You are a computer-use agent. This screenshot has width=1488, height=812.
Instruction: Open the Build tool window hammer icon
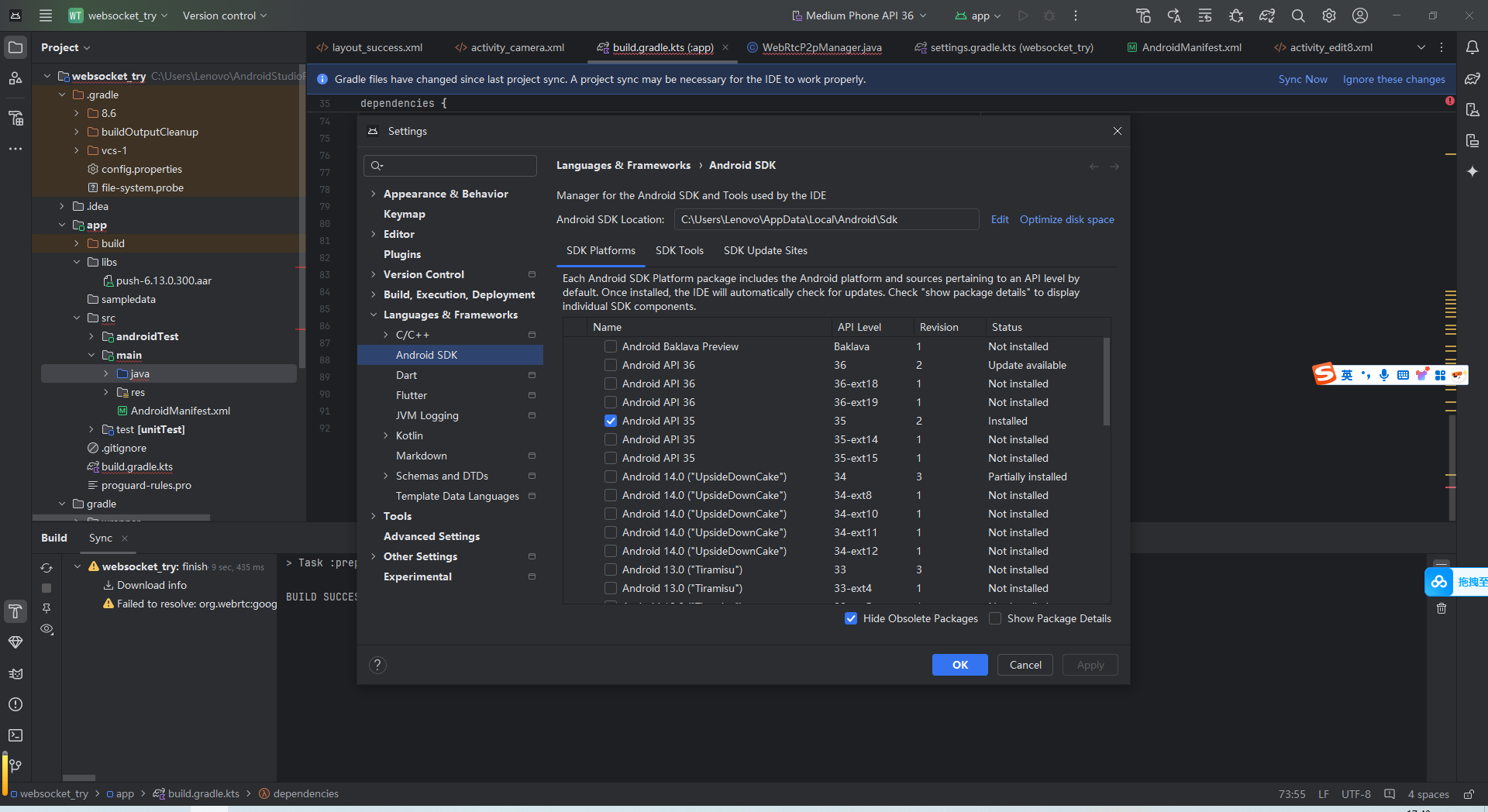tap(15, 611)
